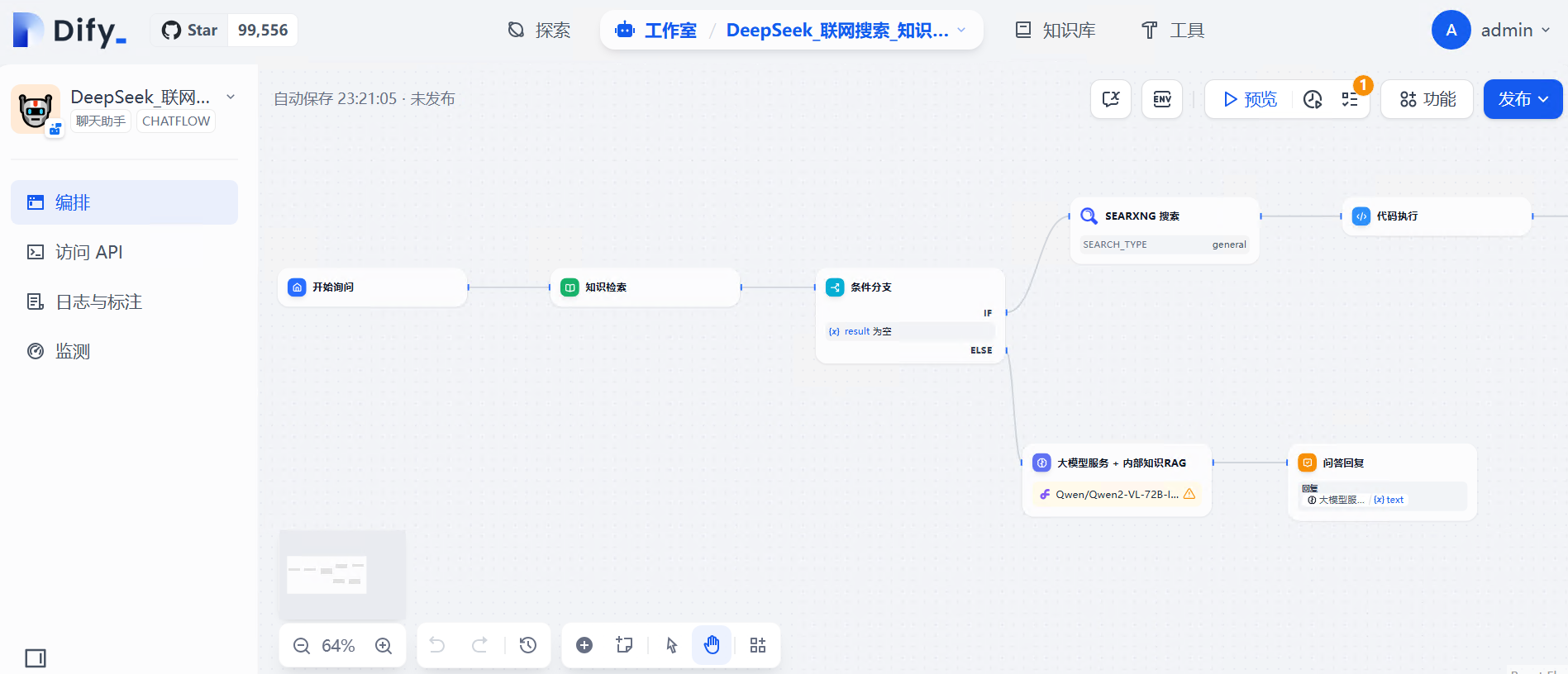Select the 知识检索 node
Screen dimensions: 1568x674
pos(645,287)
